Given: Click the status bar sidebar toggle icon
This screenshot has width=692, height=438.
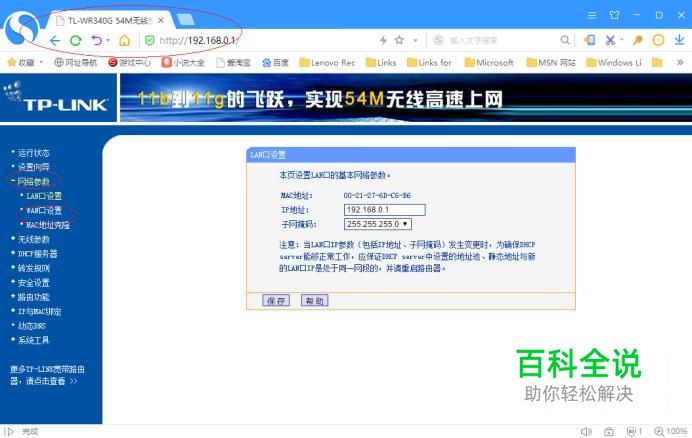Looking at the screenshot, I should pyautogui.click(x=9, y=431).
